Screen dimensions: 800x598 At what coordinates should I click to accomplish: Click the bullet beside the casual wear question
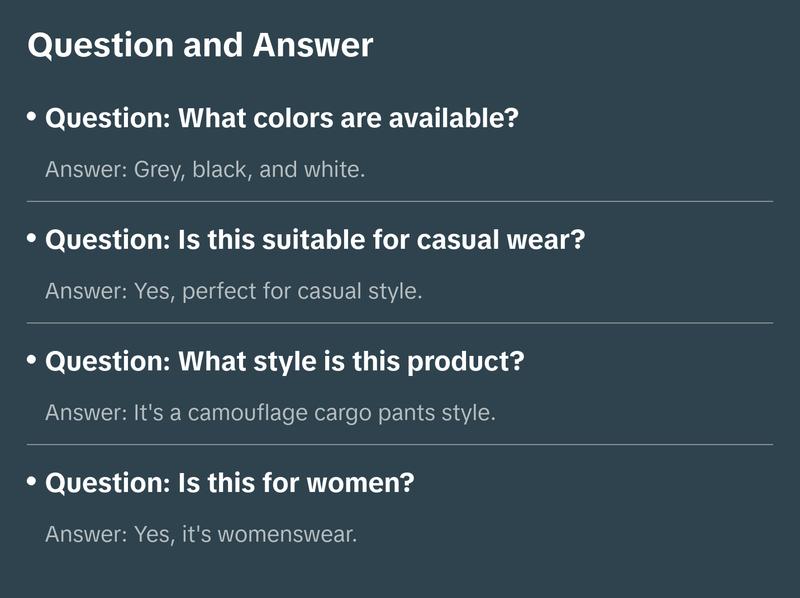point(32,239)
